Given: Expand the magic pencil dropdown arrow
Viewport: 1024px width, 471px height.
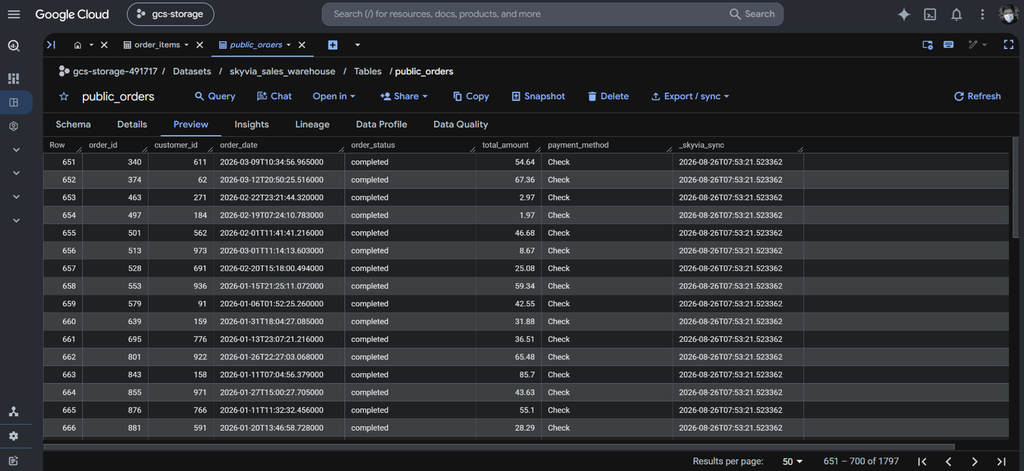Looking at the screenshot, I should (x=985, y=44).
